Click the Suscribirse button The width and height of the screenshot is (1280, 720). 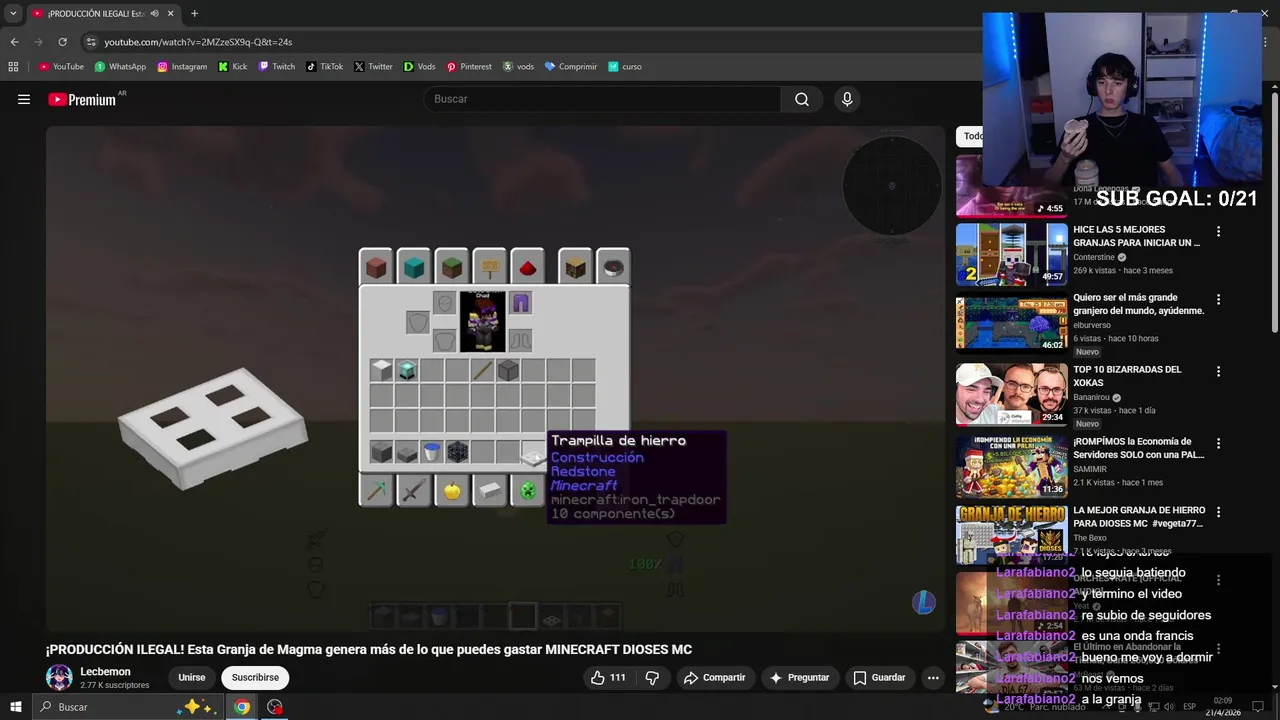255,677
